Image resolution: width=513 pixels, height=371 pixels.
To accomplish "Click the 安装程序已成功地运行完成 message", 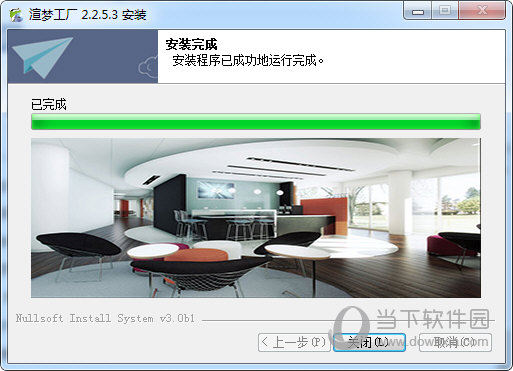I will [x=248, y=60].
